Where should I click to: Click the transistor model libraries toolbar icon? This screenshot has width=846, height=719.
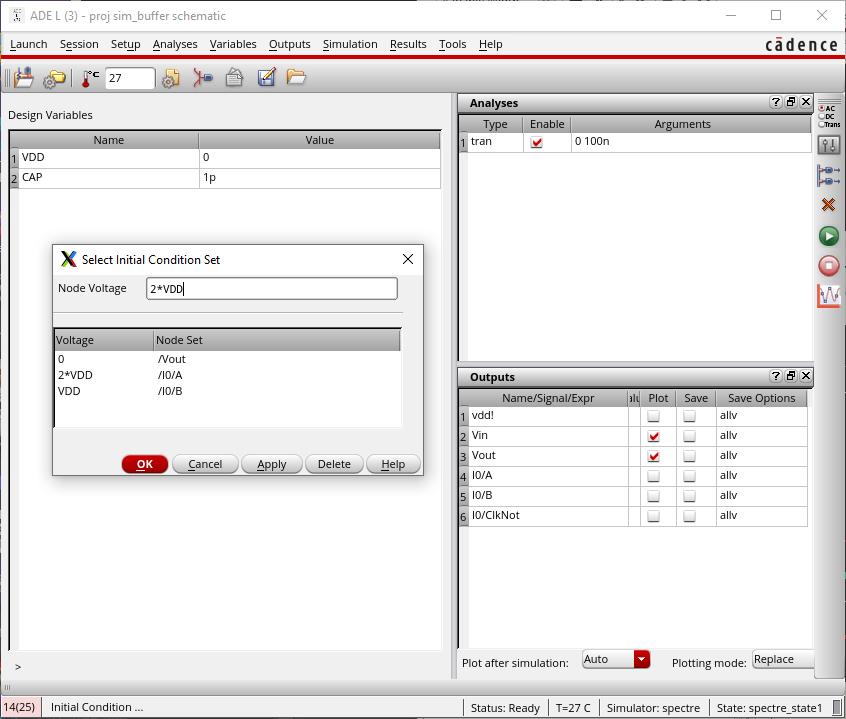point(203,78)
